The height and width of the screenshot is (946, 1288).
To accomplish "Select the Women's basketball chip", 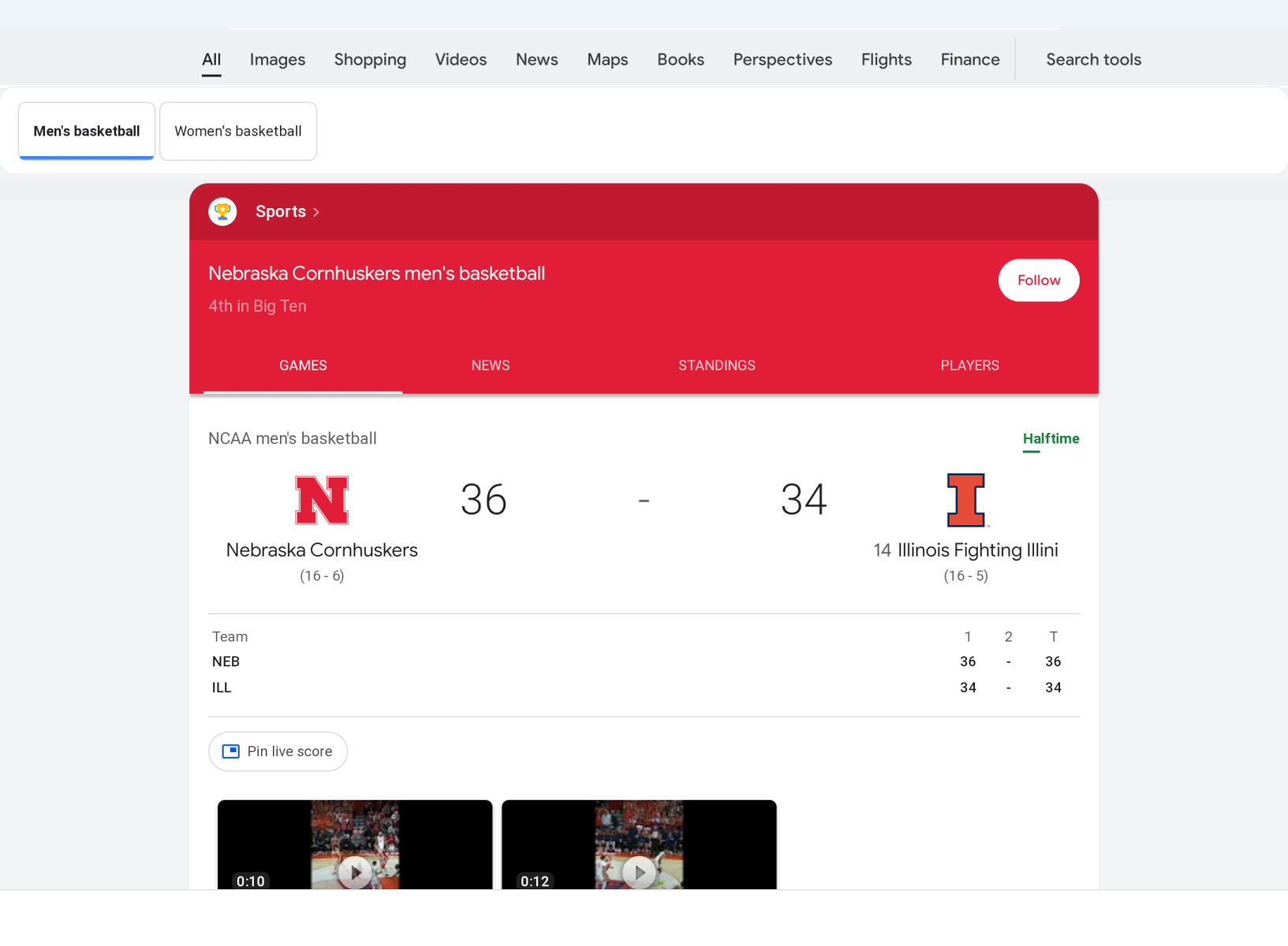I will click(x=238, y=131).
